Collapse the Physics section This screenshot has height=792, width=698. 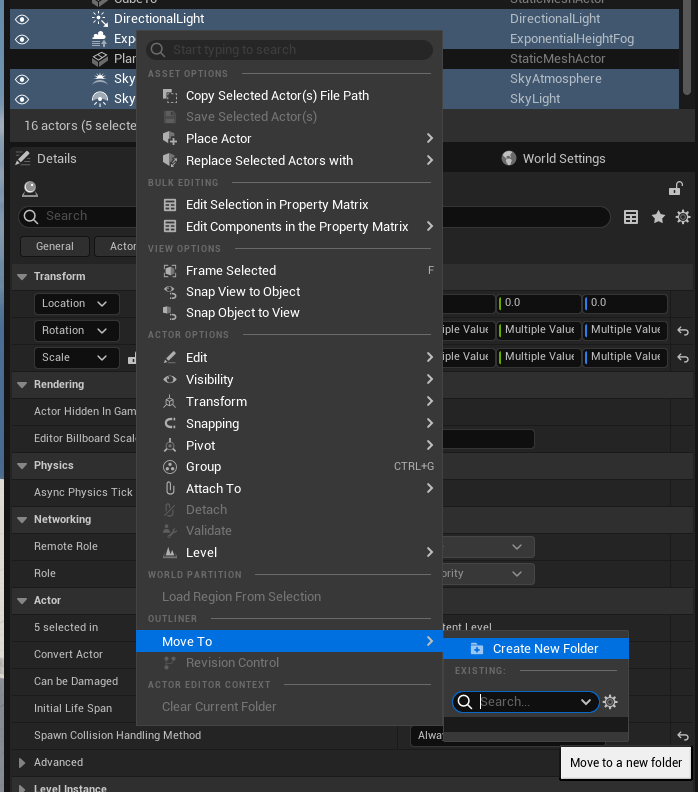22,466
